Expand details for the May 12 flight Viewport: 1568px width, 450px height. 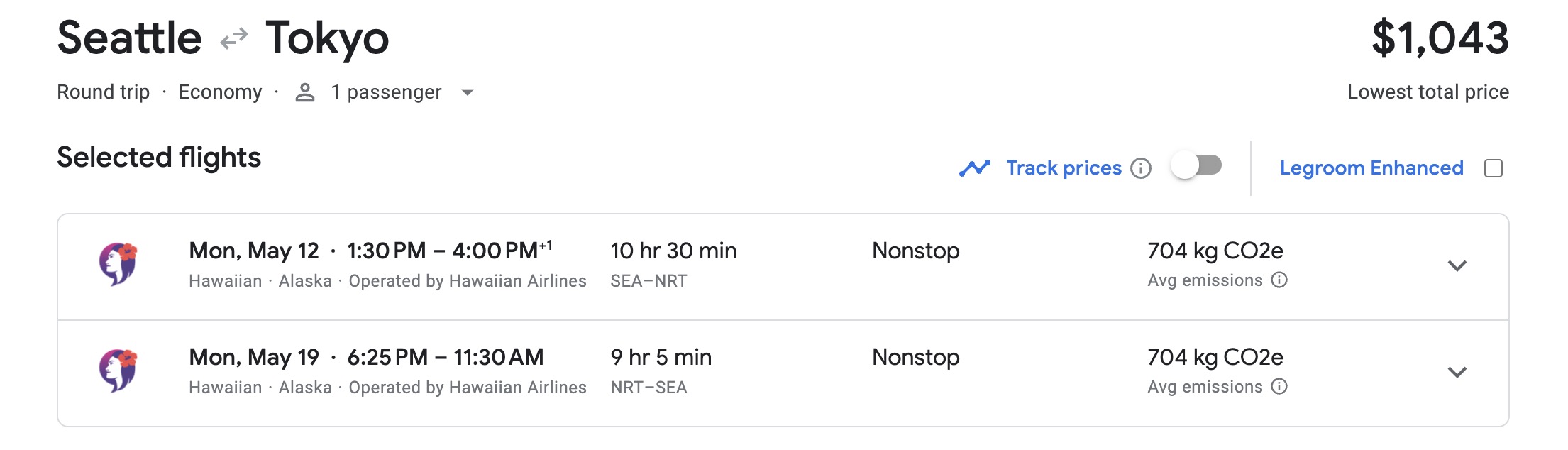[x=1457, y=267]
